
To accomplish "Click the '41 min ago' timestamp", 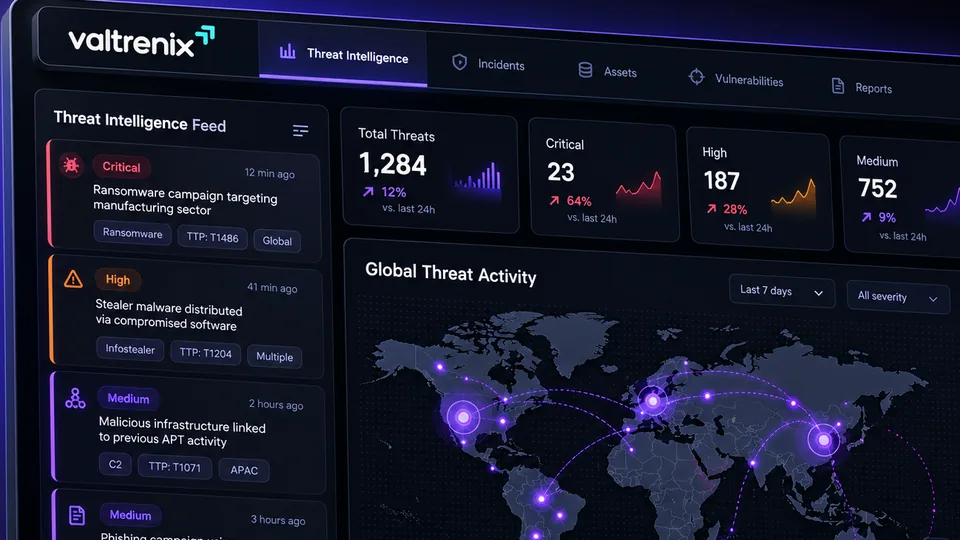I will coord(272,288).
